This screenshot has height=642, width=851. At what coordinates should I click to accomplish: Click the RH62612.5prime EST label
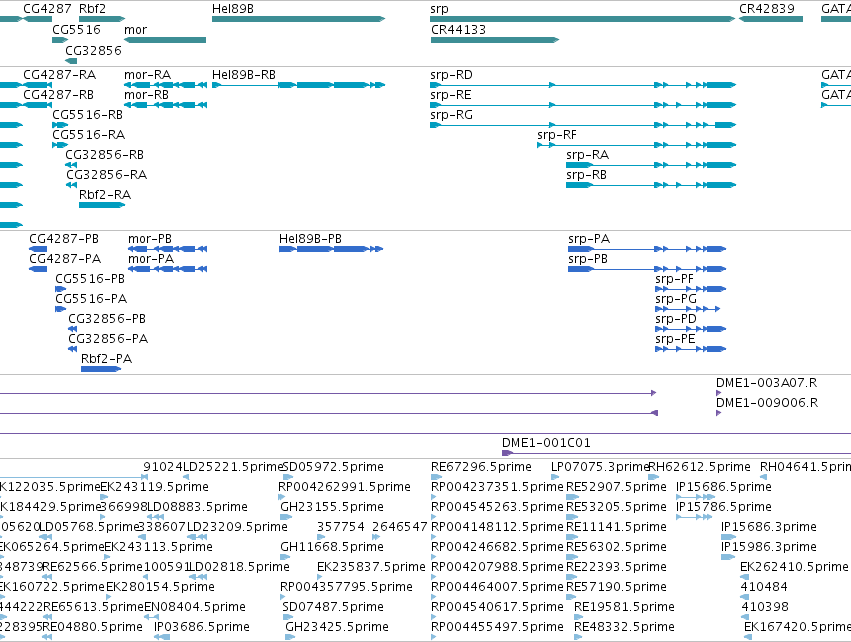click(x=700, y=467)
